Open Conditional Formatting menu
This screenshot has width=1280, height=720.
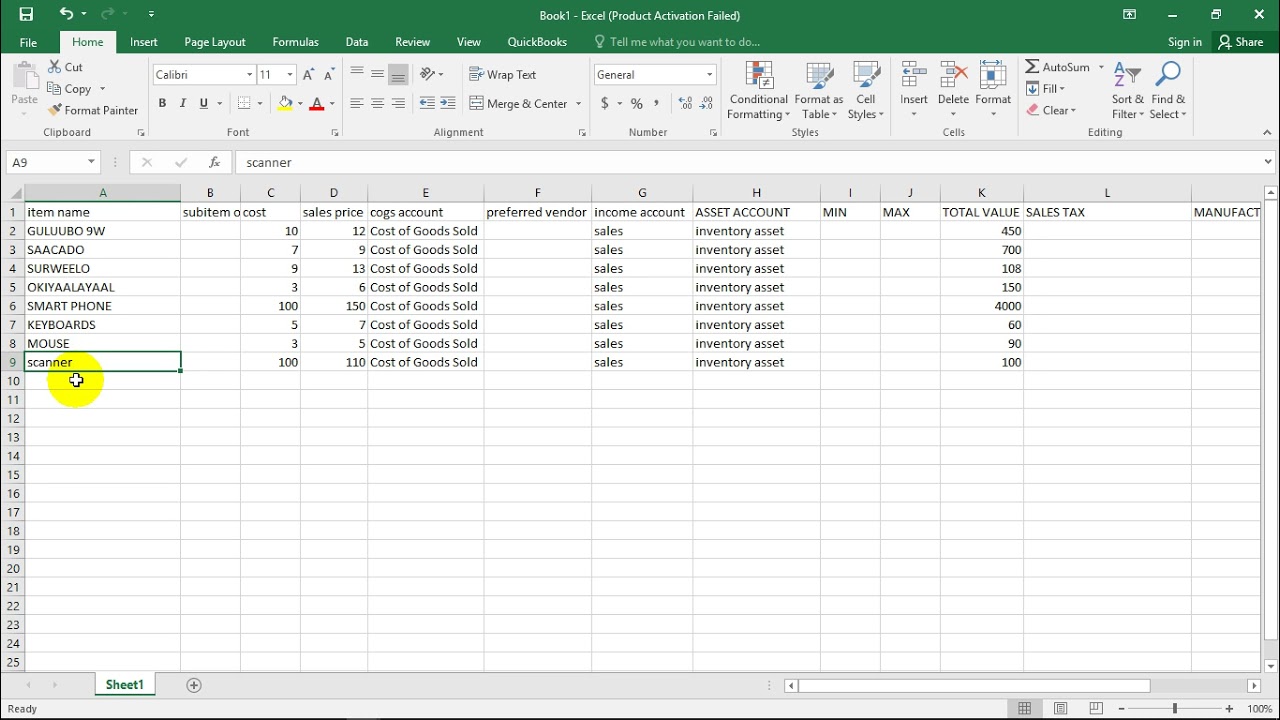[x=758, y=91]
